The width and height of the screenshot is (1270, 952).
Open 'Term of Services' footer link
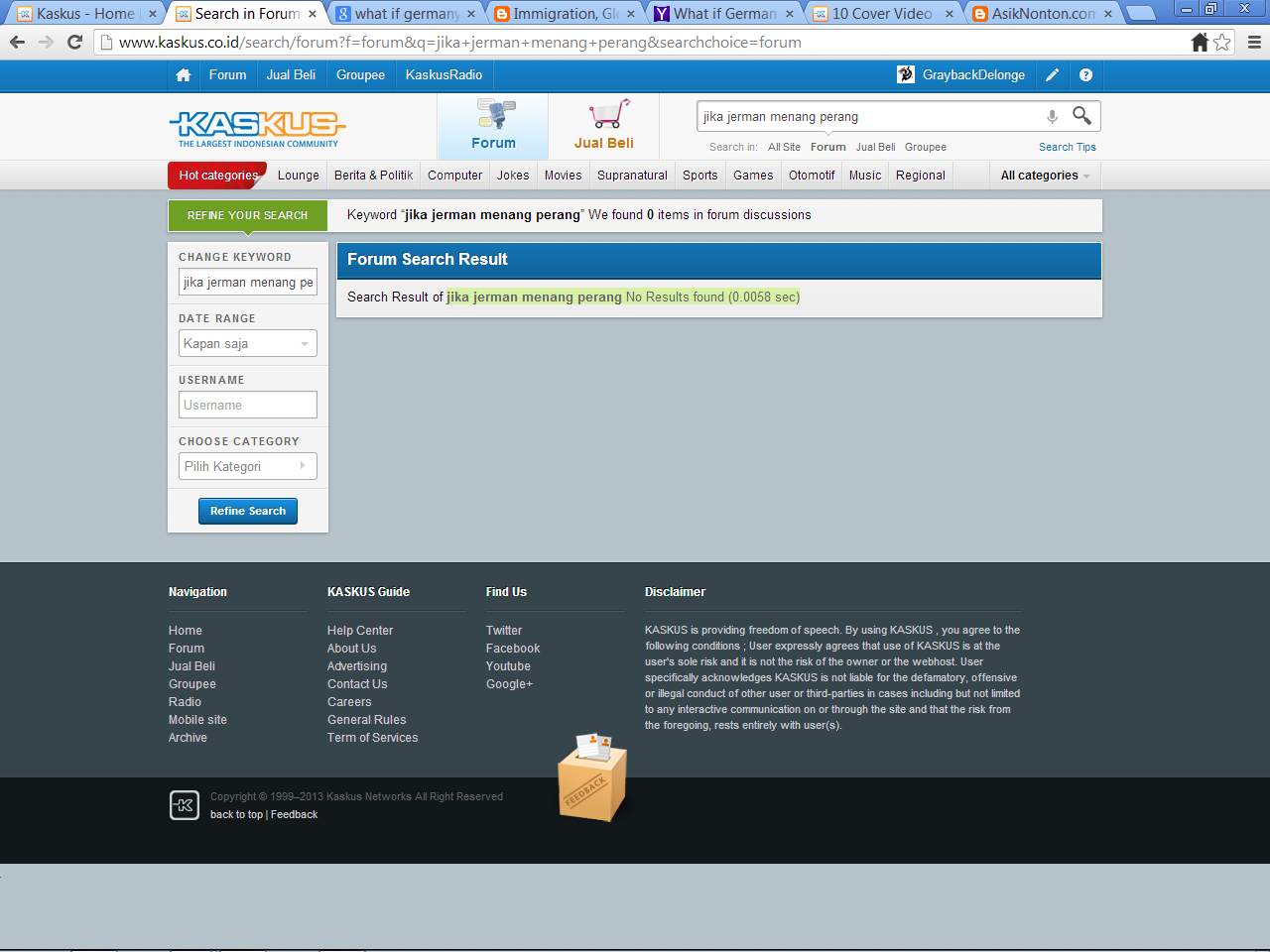[373, 738]
